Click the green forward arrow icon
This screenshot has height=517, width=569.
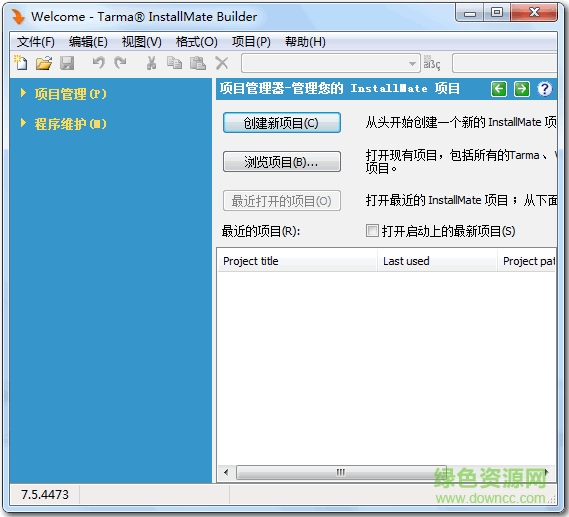[x=522, y=89]
